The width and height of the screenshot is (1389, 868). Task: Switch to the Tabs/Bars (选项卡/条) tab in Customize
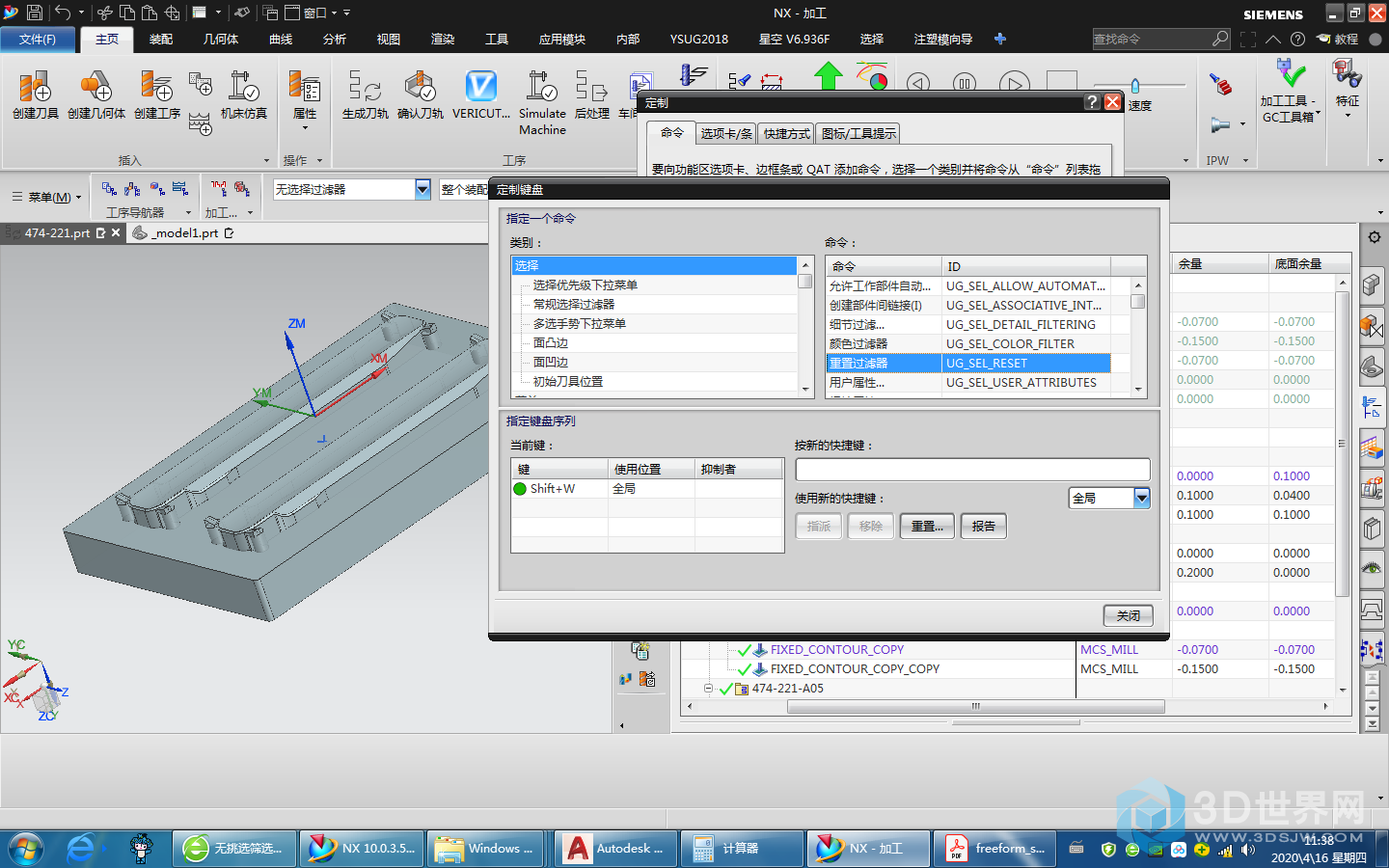(x=726, y=133)
